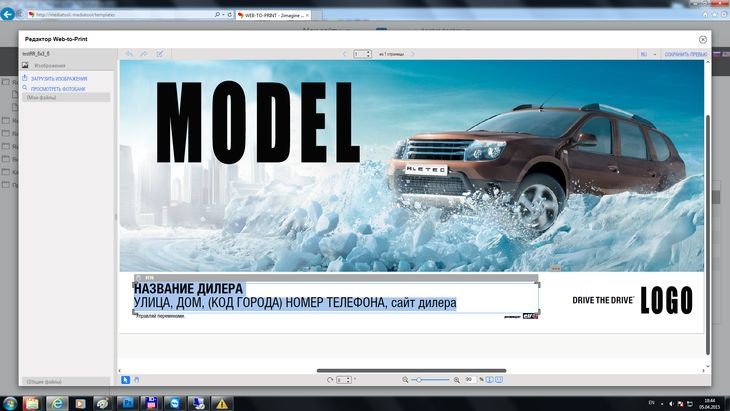Viewport: 730px width, 411px height.
Task: Go to the next page arrow
Action: tap(414, 54)
